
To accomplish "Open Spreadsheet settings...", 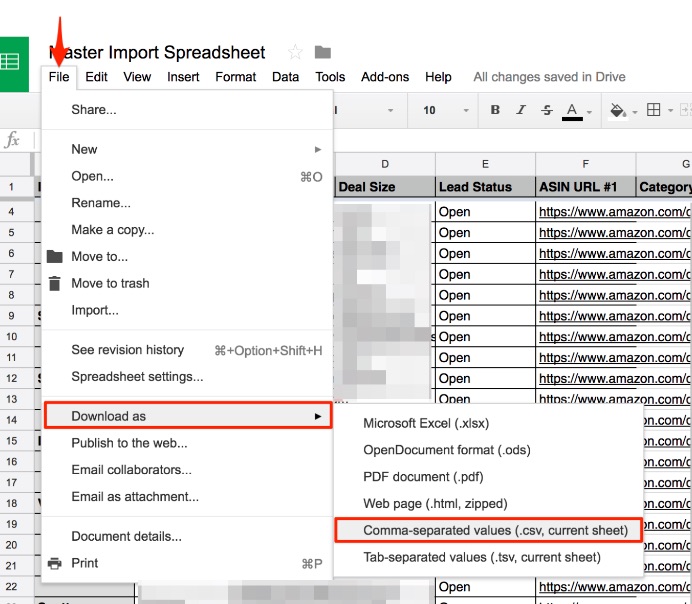I will (188, 377).
